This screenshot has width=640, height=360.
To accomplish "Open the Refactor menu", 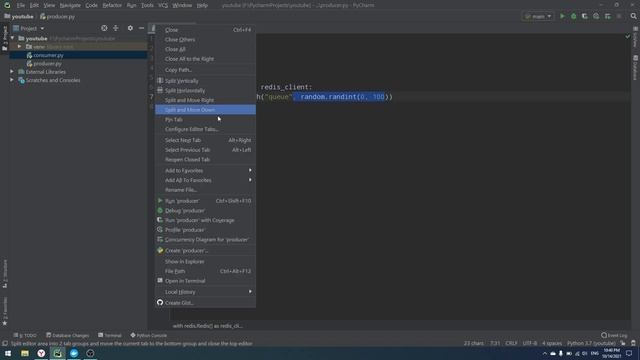I will tap(112, 5).
